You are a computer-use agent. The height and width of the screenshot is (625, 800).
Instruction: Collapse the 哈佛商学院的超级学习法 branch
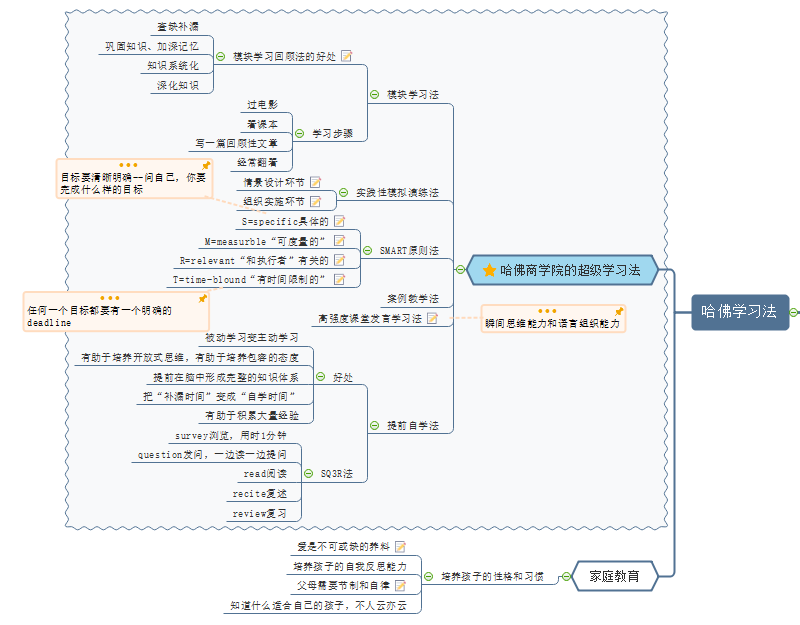pyautogui.click(x=460, y=269)
